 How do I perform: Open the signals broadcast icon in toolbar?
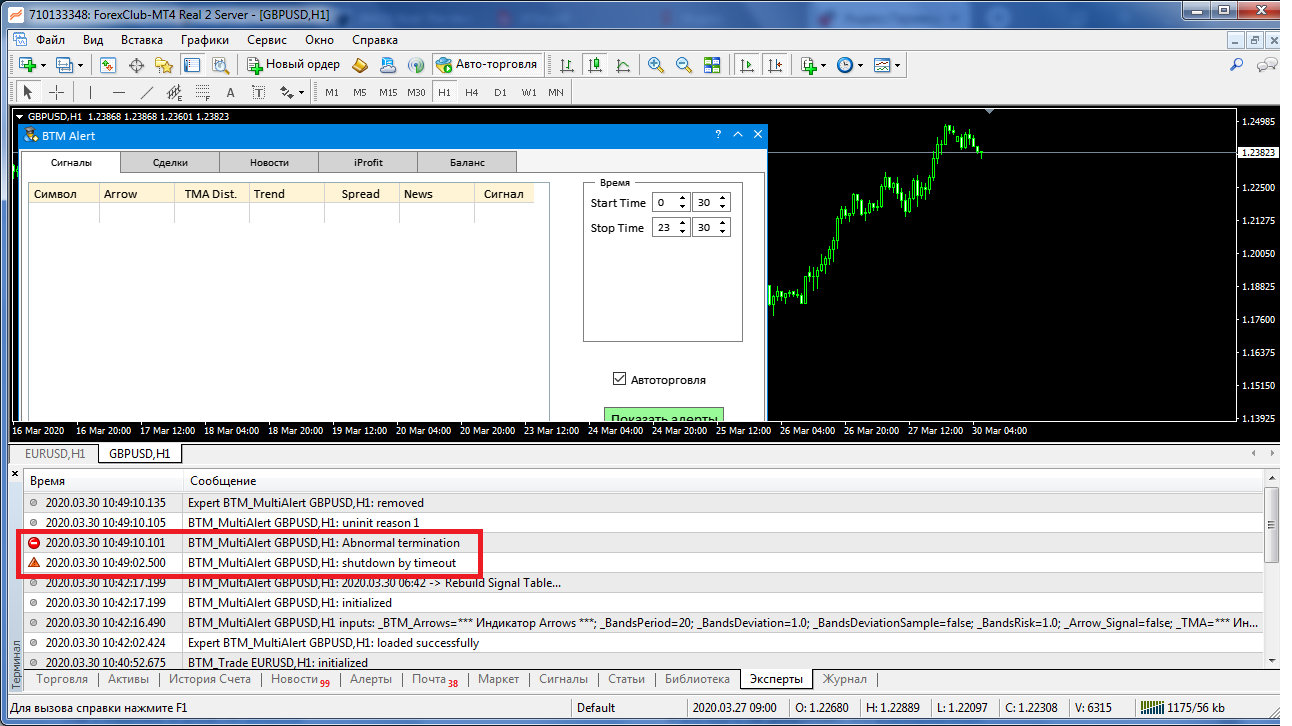point(416,65)
